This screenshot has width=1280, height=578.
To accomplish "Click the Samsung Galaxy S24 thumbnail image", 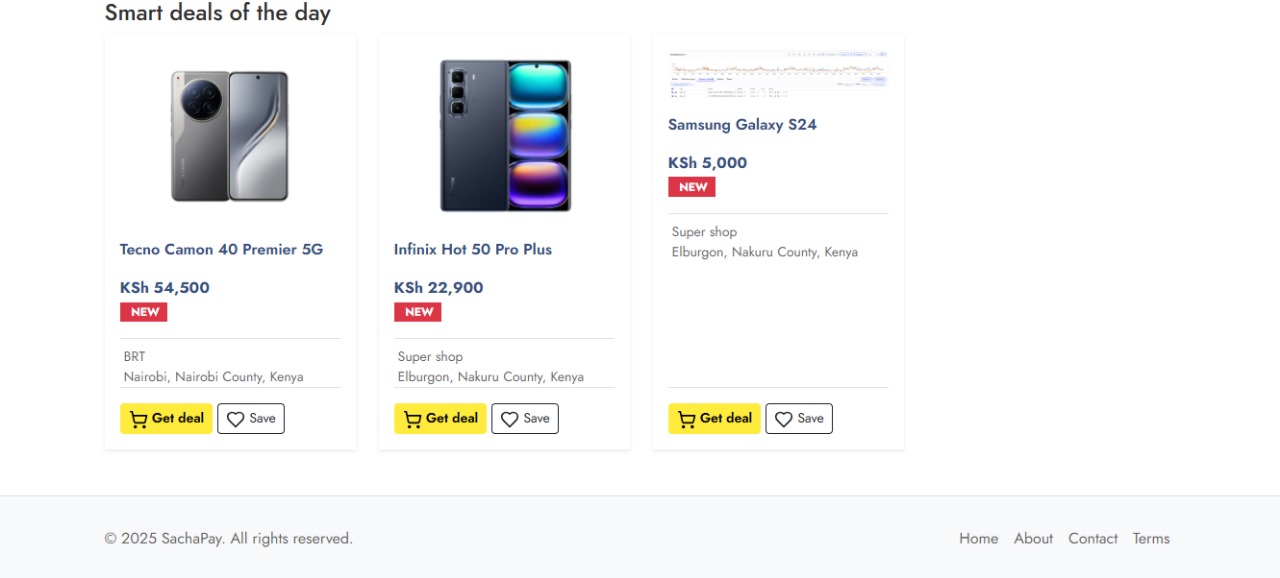I will click(778, 73).
